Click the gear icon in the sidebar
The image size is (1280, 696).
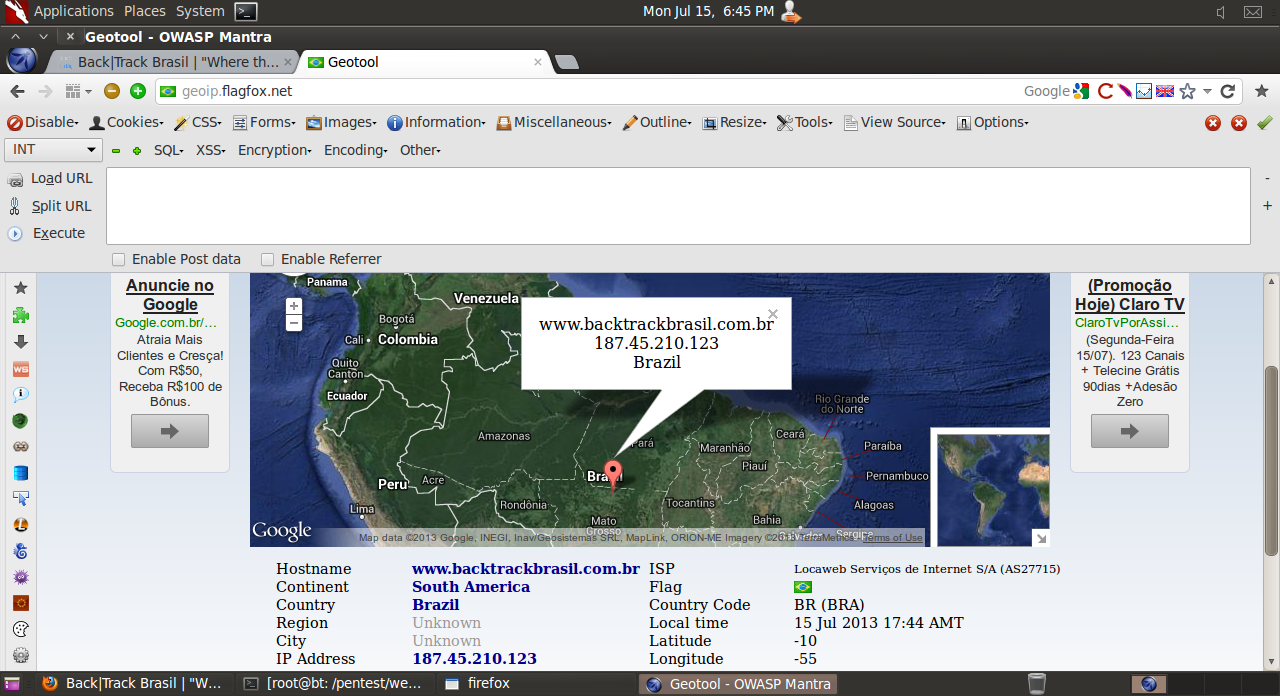click(x=20, y=656)
